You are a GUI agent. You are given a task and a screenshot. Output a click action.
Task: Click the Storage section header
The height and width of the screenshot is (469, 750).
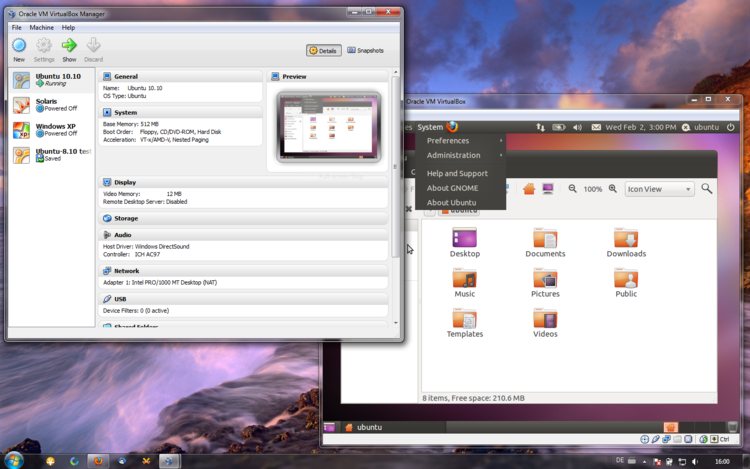243,218
